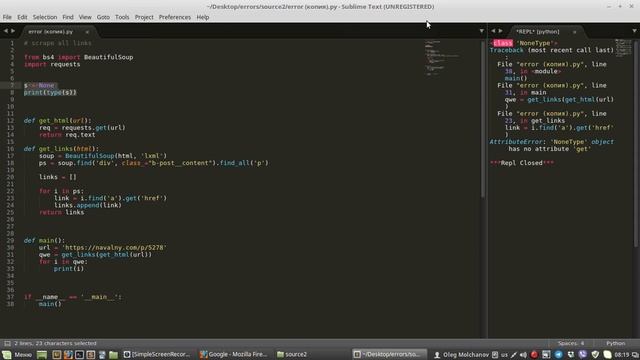Click the 'def get_html(url):' line

pyautogui.click(x=58, y=120)
